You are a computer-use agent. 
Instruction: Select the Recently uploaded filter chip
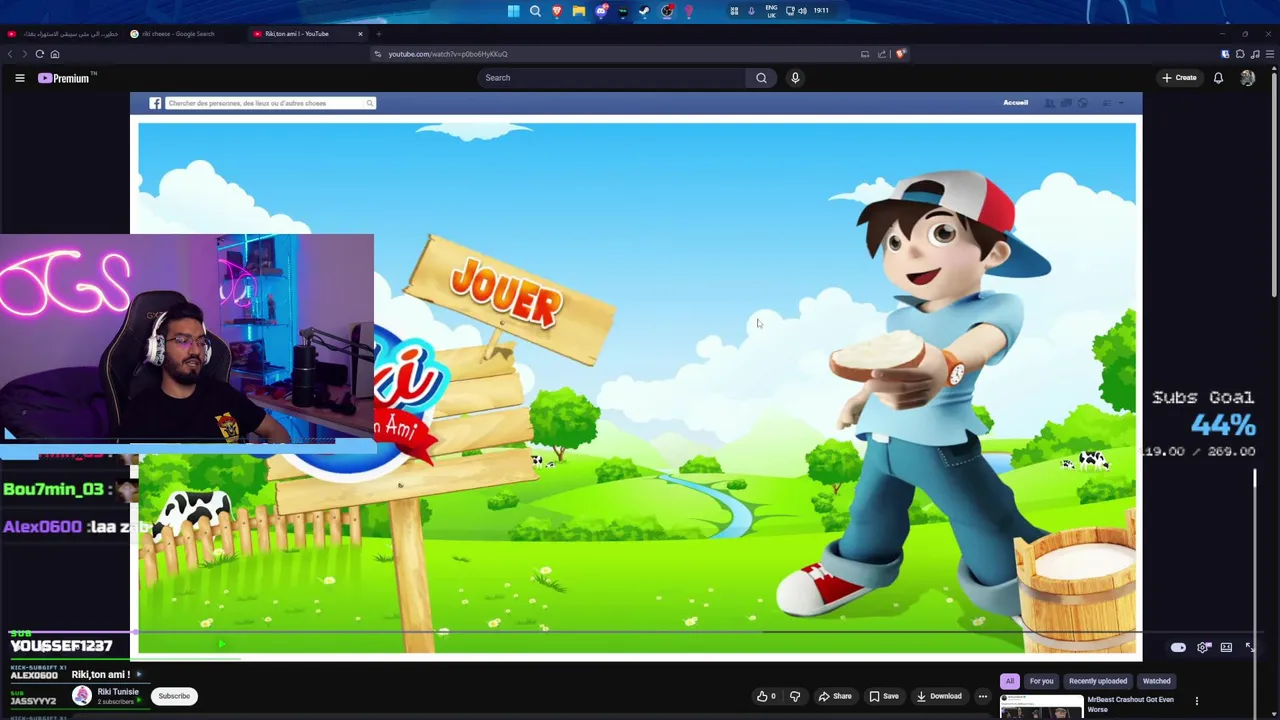(x=1098, y=681)
